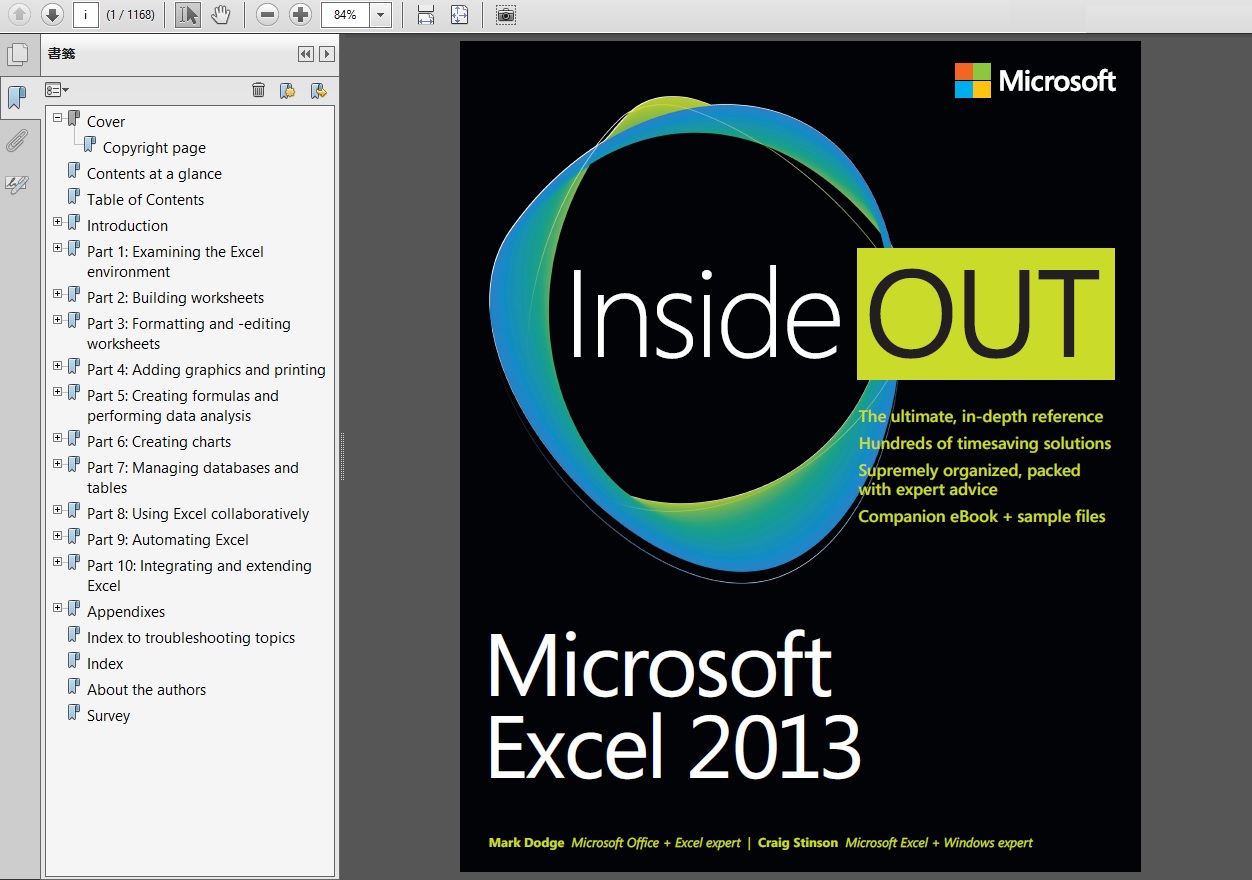Jump to the Copyright page bookmark

point(154,148)
